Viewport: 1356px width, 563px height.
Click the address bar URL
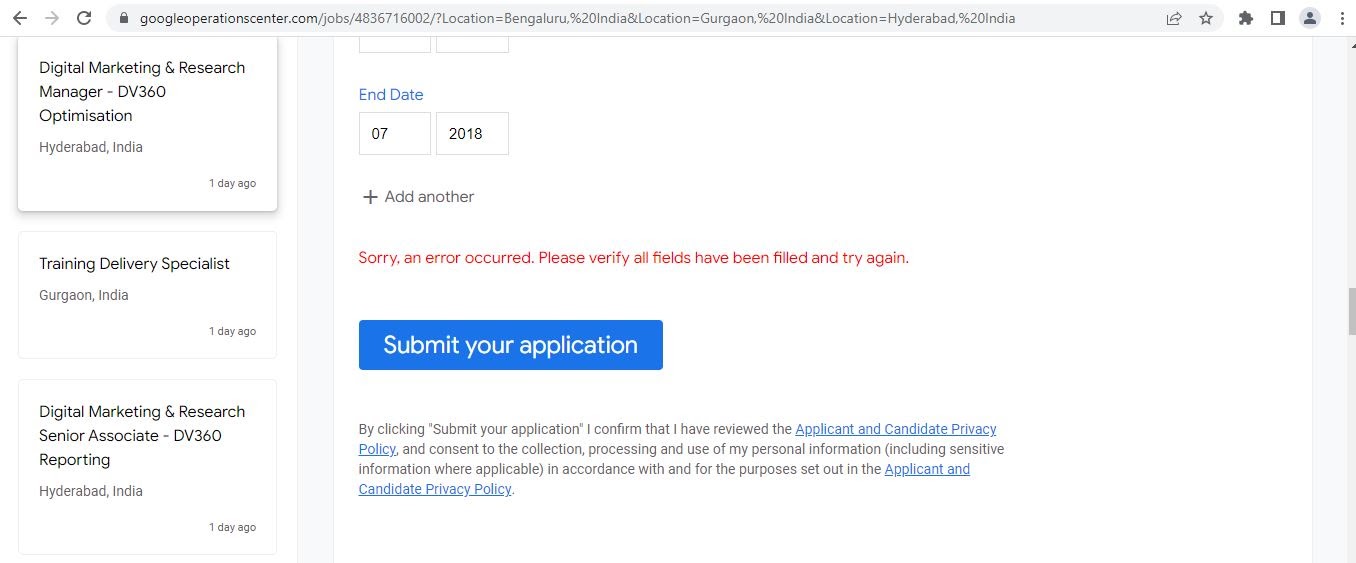(x=577, y=18)
